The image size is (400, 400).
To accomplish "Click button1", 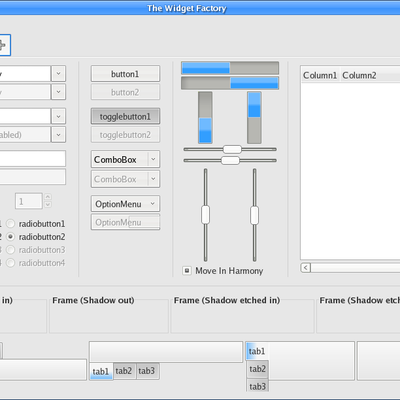I will pos(125,74).
